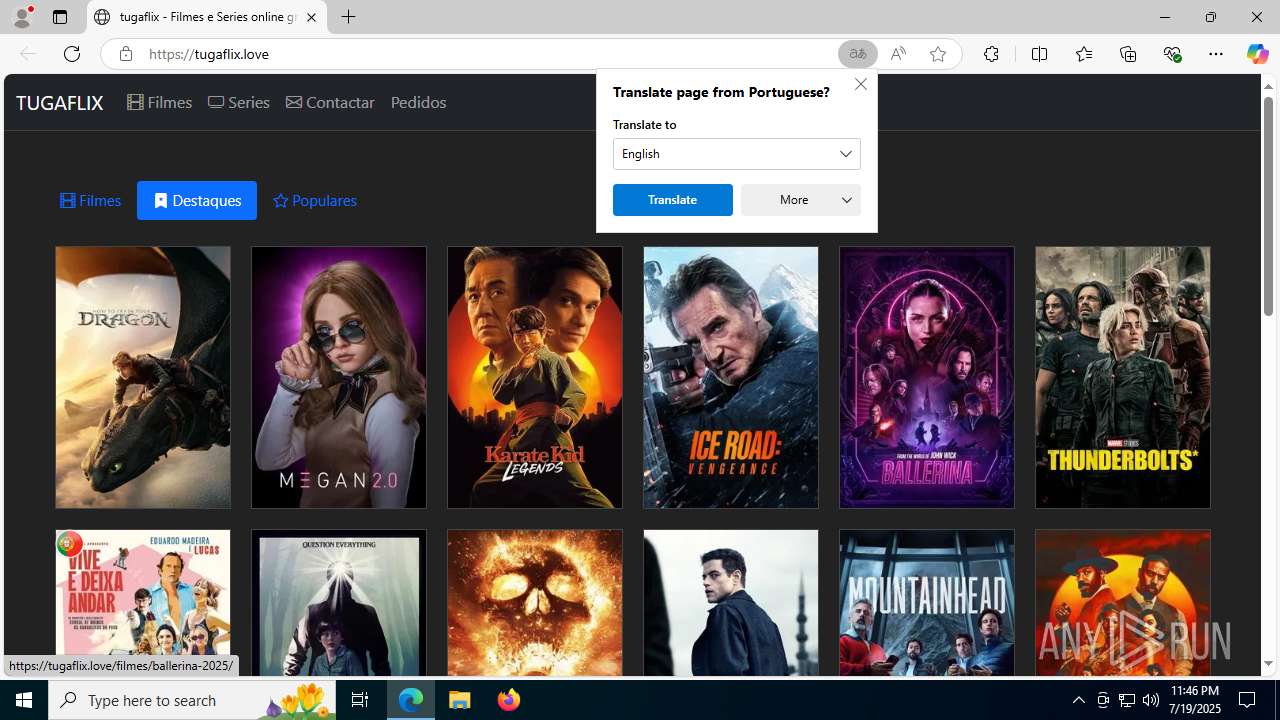Open File Explorer from taskbar

point(460,700)
